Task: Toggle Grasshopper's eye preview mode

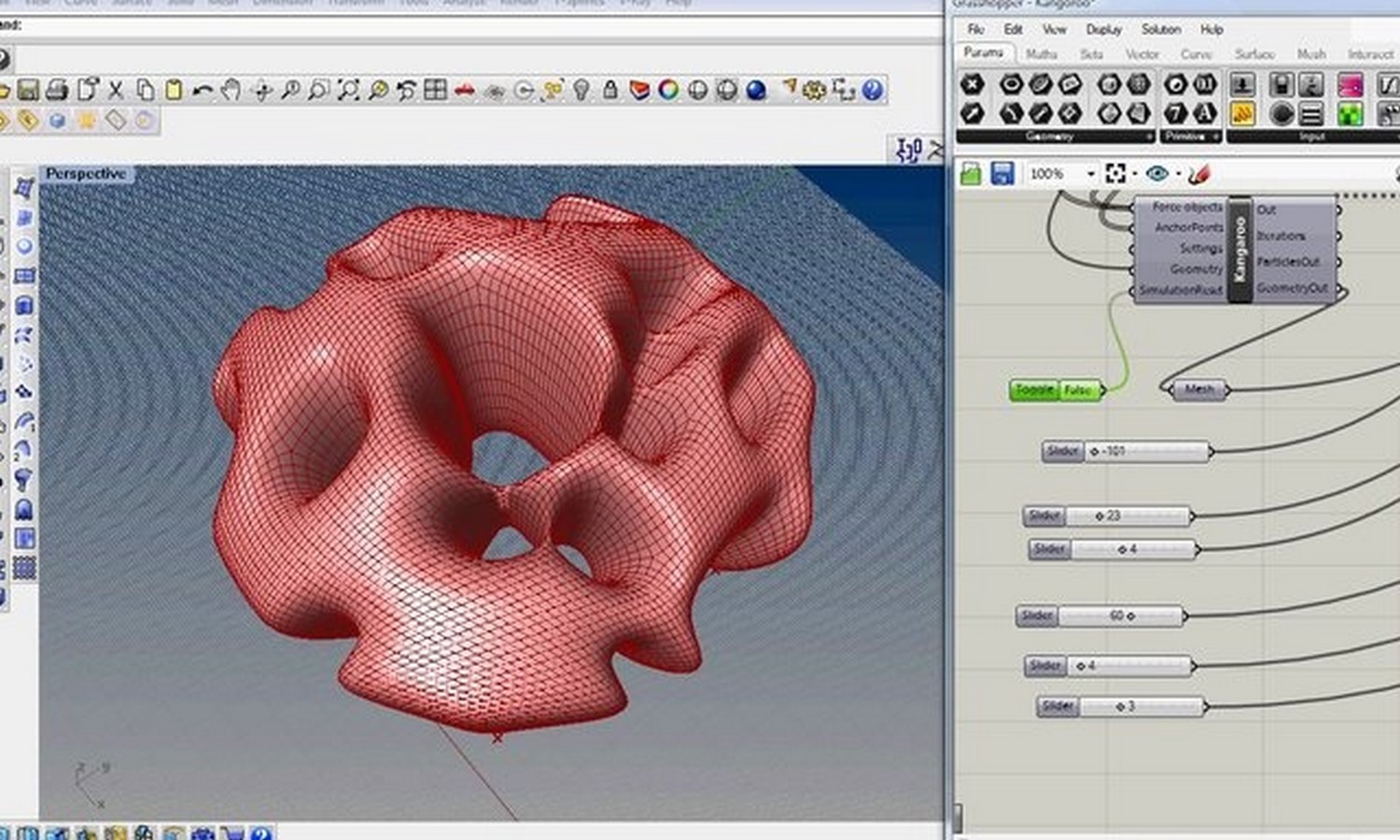Action: tap(1157, 174)
